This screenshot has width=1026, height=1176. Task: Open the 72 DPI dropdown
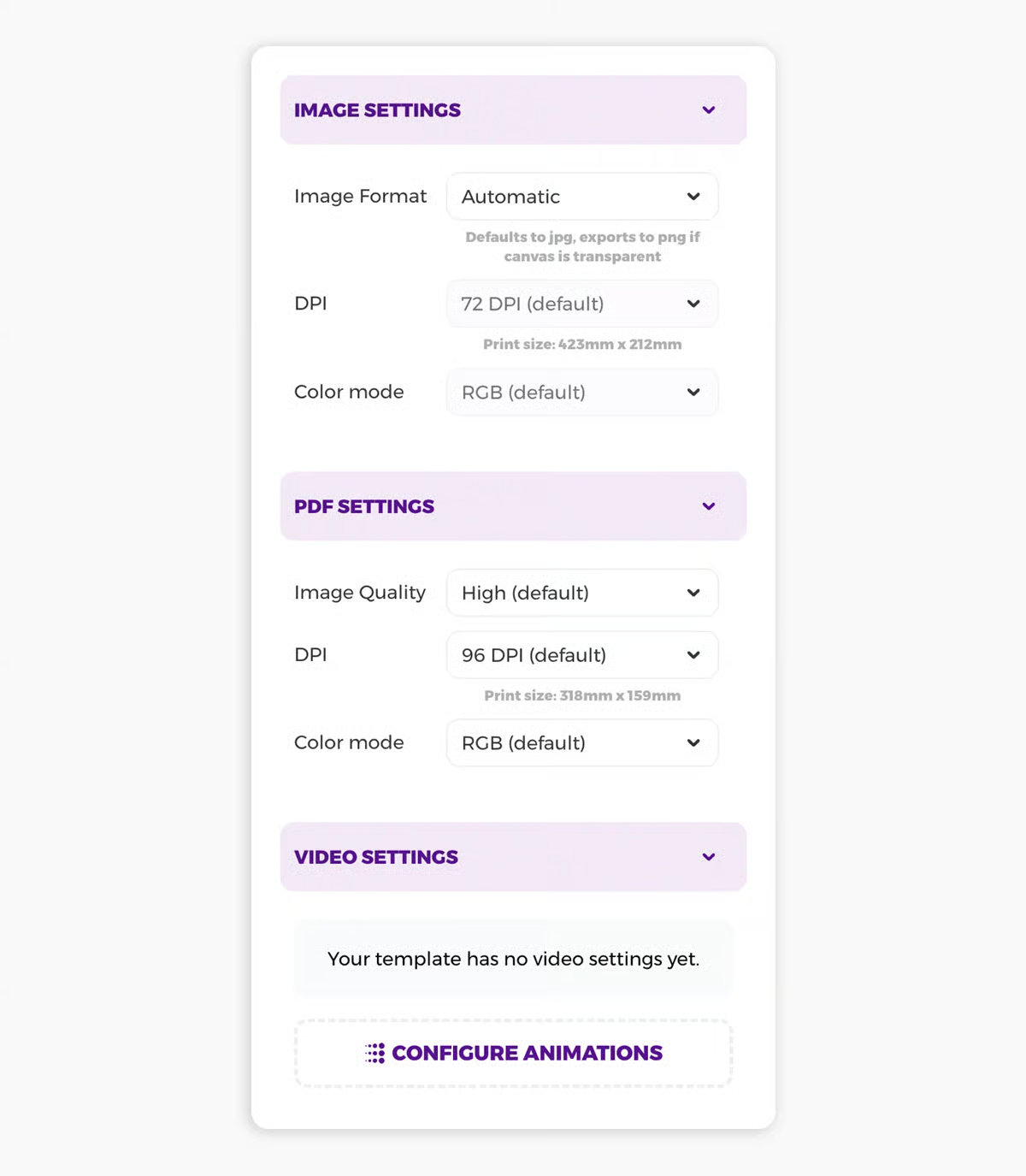(x=581, y=304)
